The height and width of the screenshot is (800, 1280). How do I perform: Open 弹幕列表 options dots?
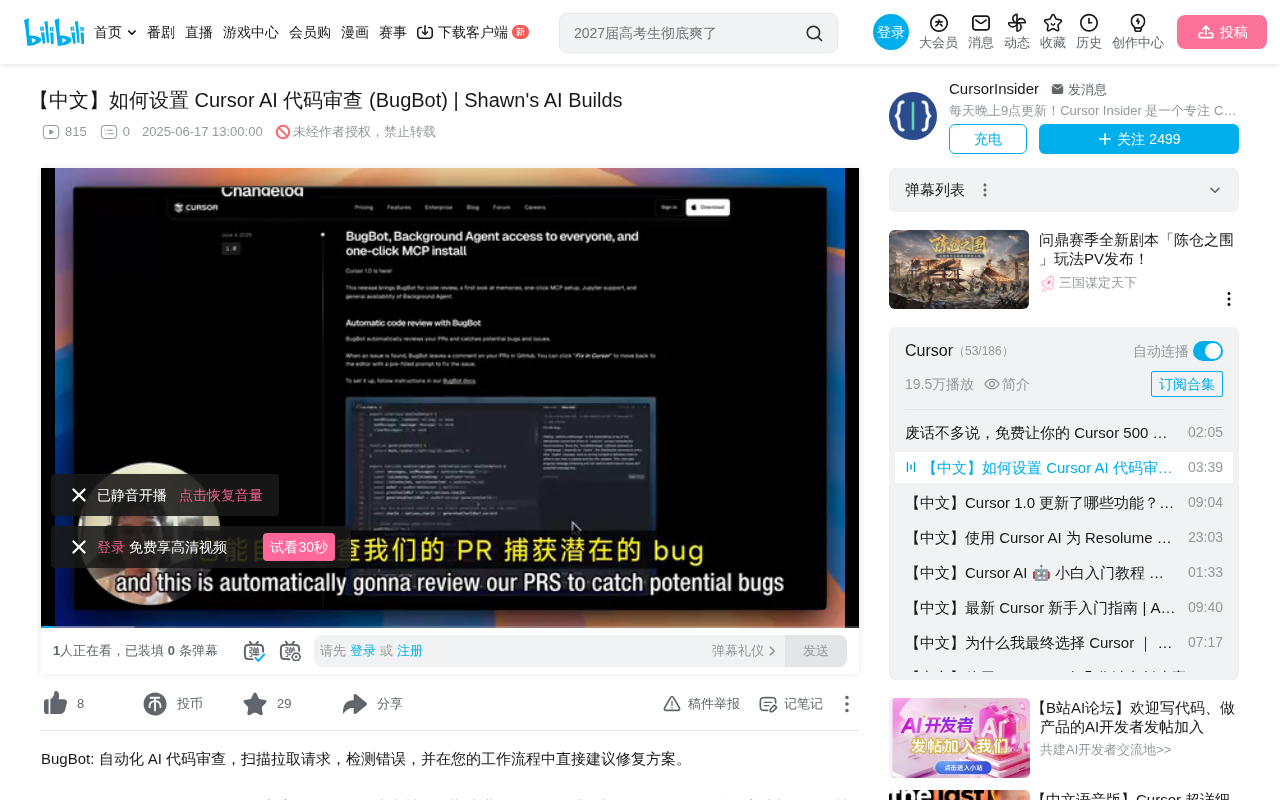click(x=985, y=190)
